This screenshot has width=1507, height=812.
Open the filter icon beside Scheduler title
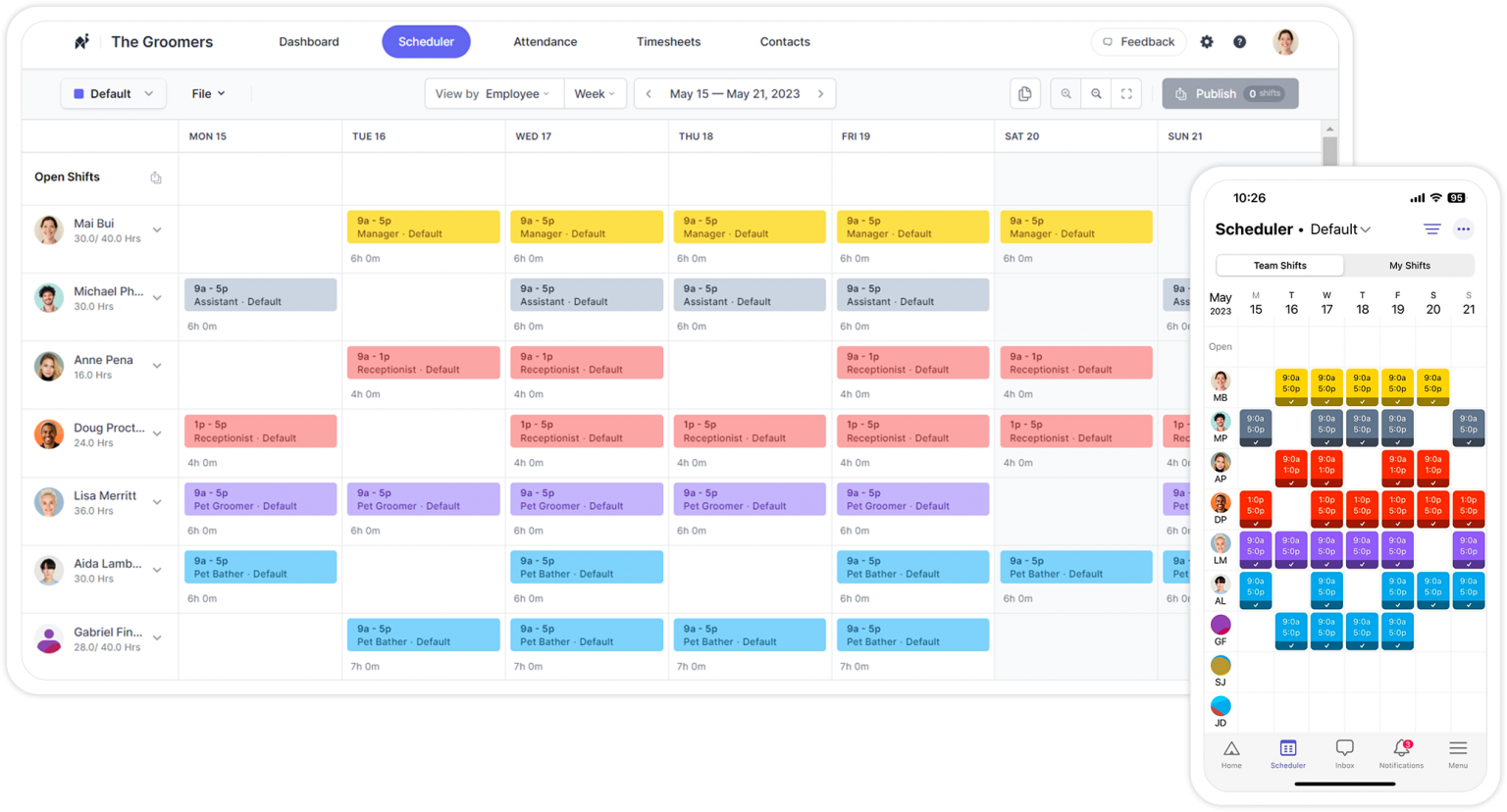coord(1431,228)
